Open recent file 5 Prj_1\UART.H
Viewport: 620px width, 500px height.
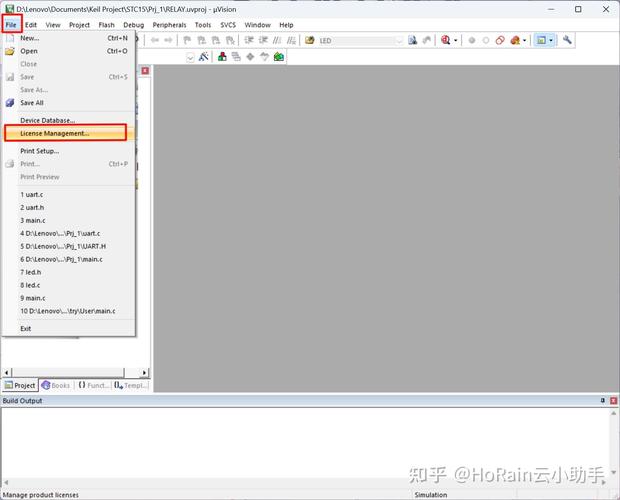(69, 246)
